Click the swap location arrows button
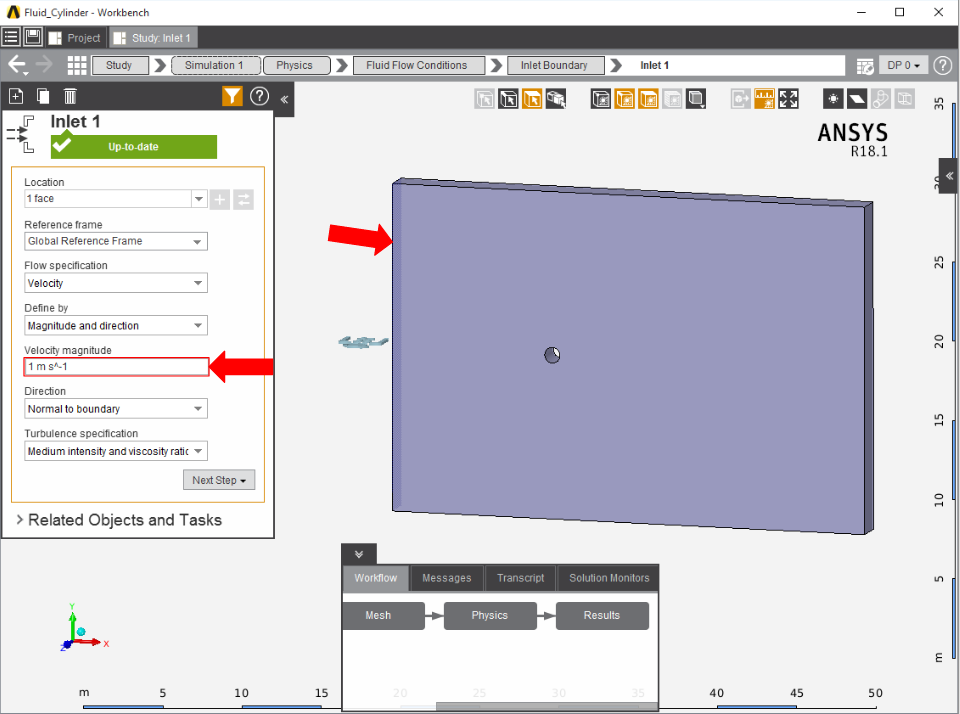Screen dimensions: 960x714 tap(243, 199)
